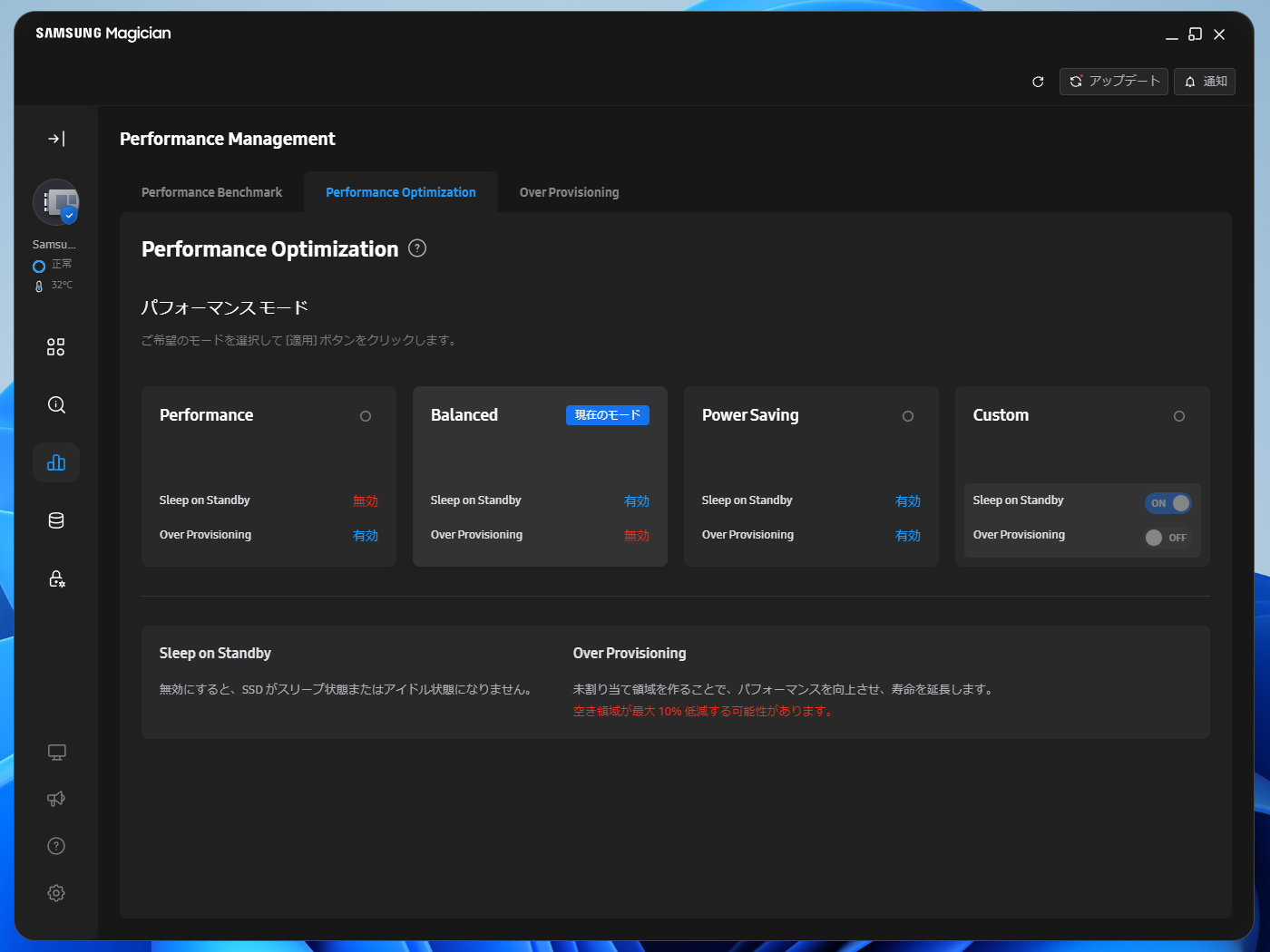
Task: Select the Performance mode radio button
Action: (366, 416)
